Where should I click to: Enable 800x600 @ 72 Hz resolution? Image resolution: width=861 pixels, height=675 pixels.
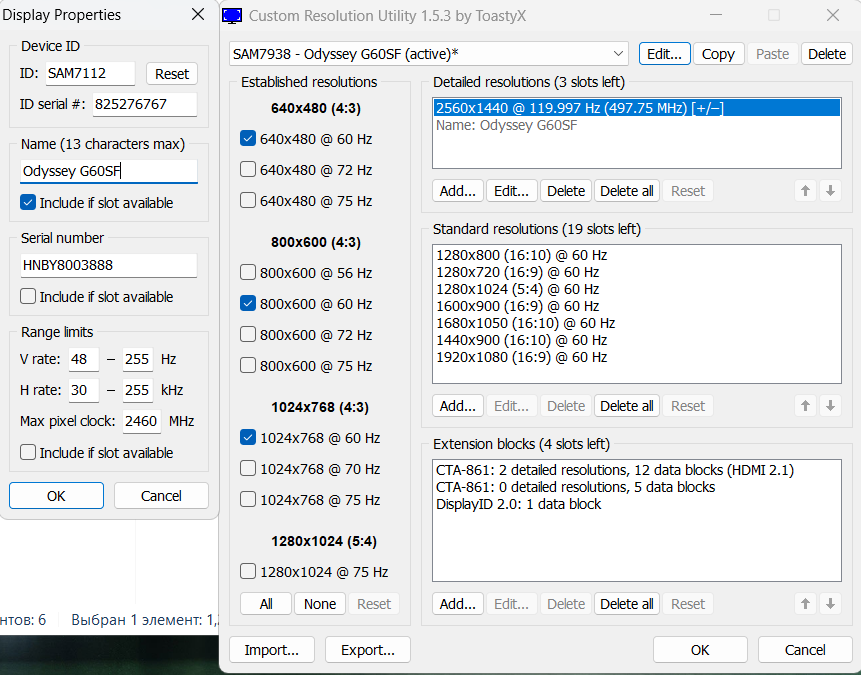click(x=248, y=334)
